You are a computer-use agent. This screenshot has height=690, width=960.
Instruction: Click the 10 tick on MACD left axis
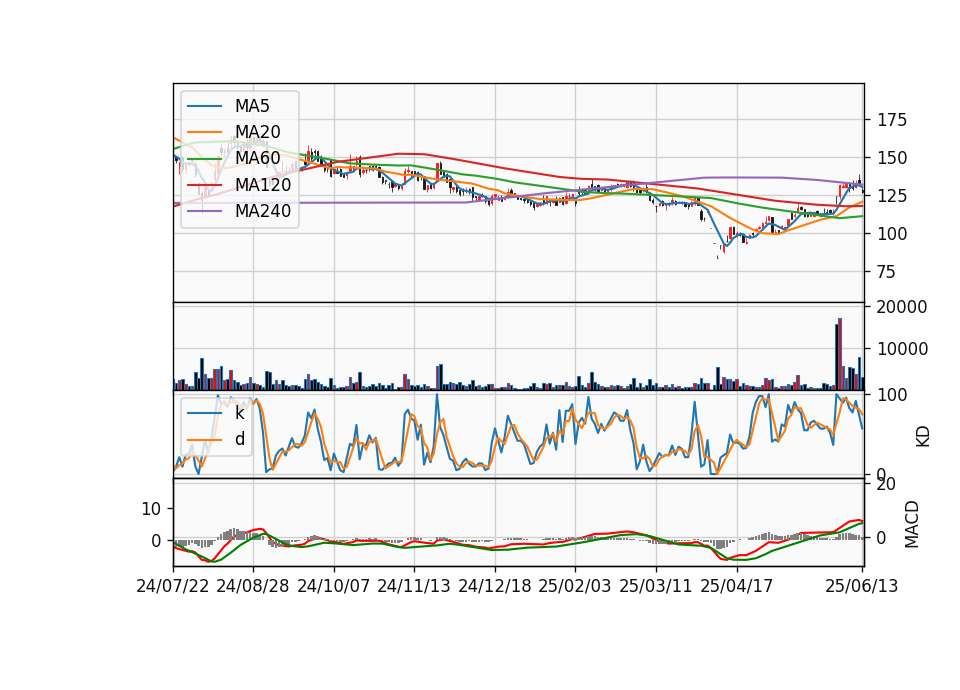[x=151, y=509]
